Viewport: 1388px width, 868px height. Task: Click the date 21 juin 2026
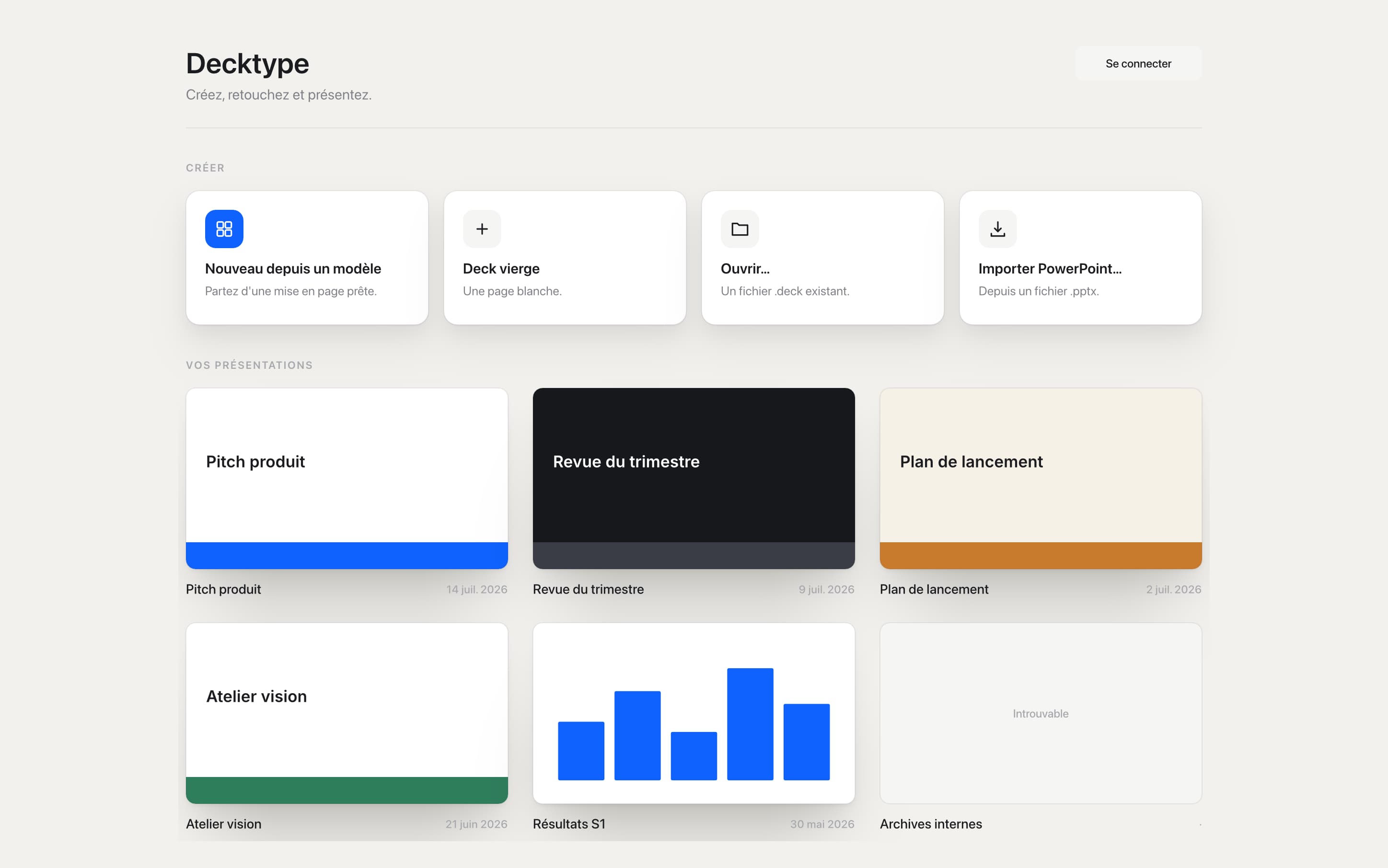point(476,824)
